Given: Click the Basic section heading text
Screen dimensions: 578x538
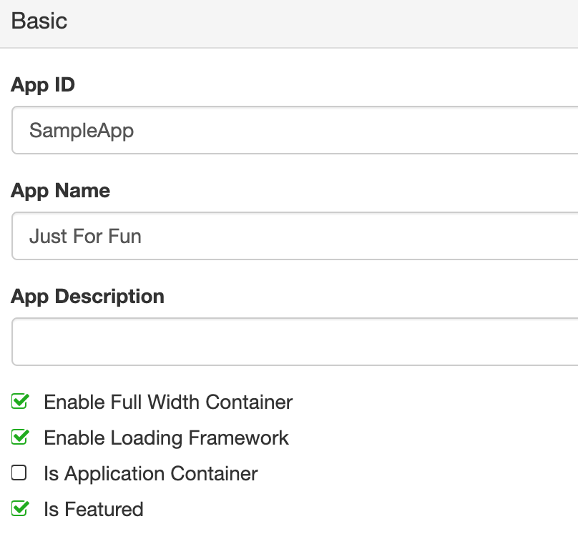Looking at the screenshot, I should point(39,21).
